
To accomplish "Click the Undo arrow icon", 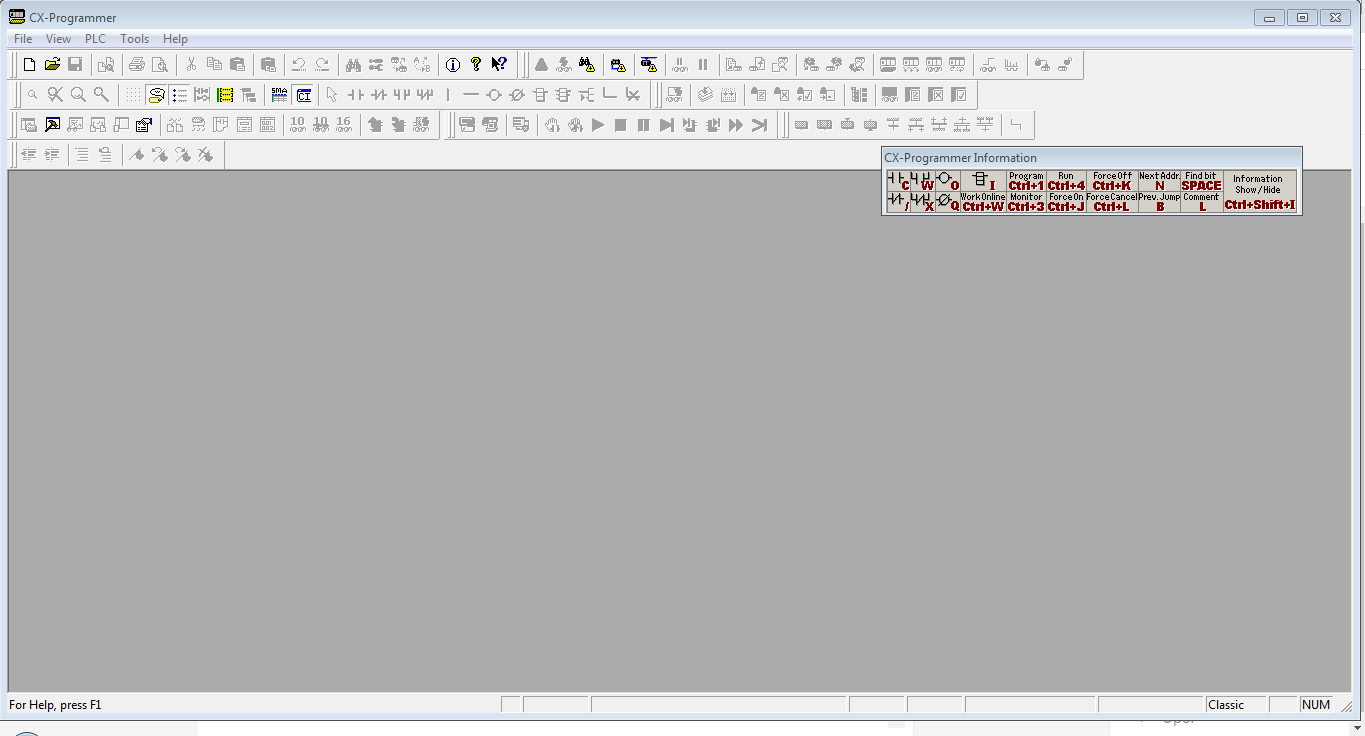I will pyautogui.click(x=298, y=65).
